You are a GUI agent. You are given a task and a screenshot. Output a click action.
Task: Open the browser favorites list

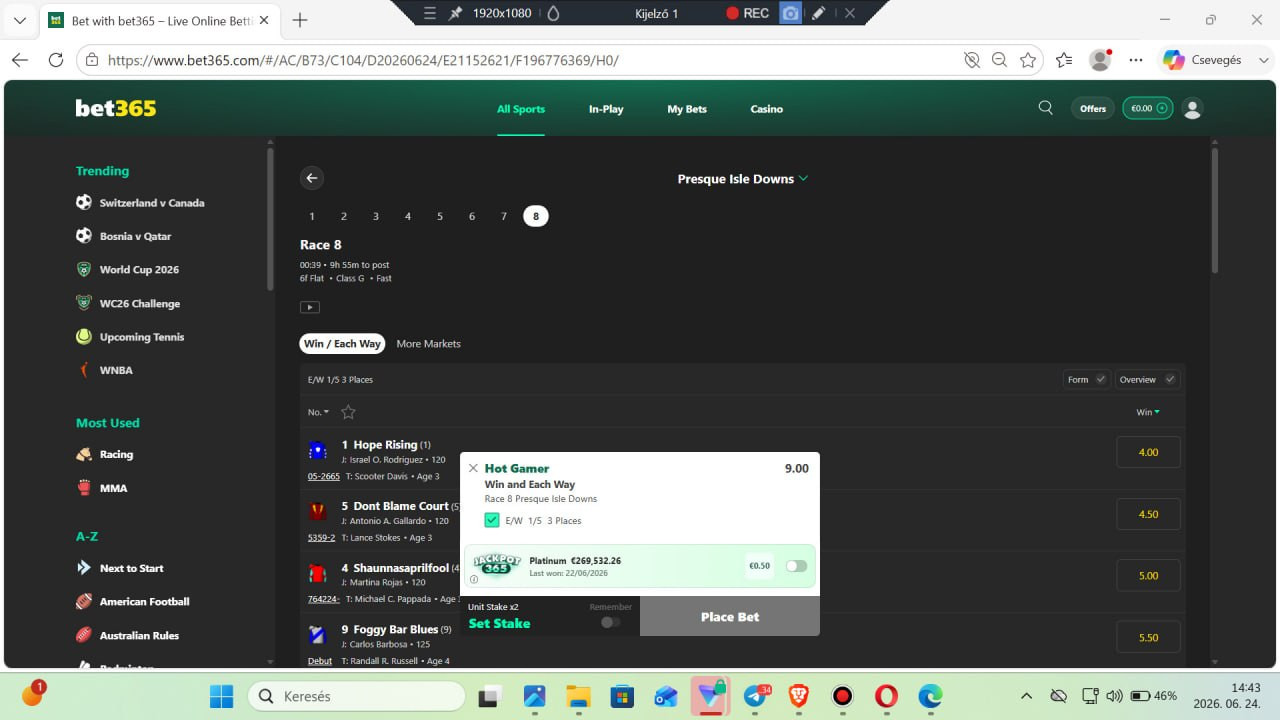coord(1064,60)
